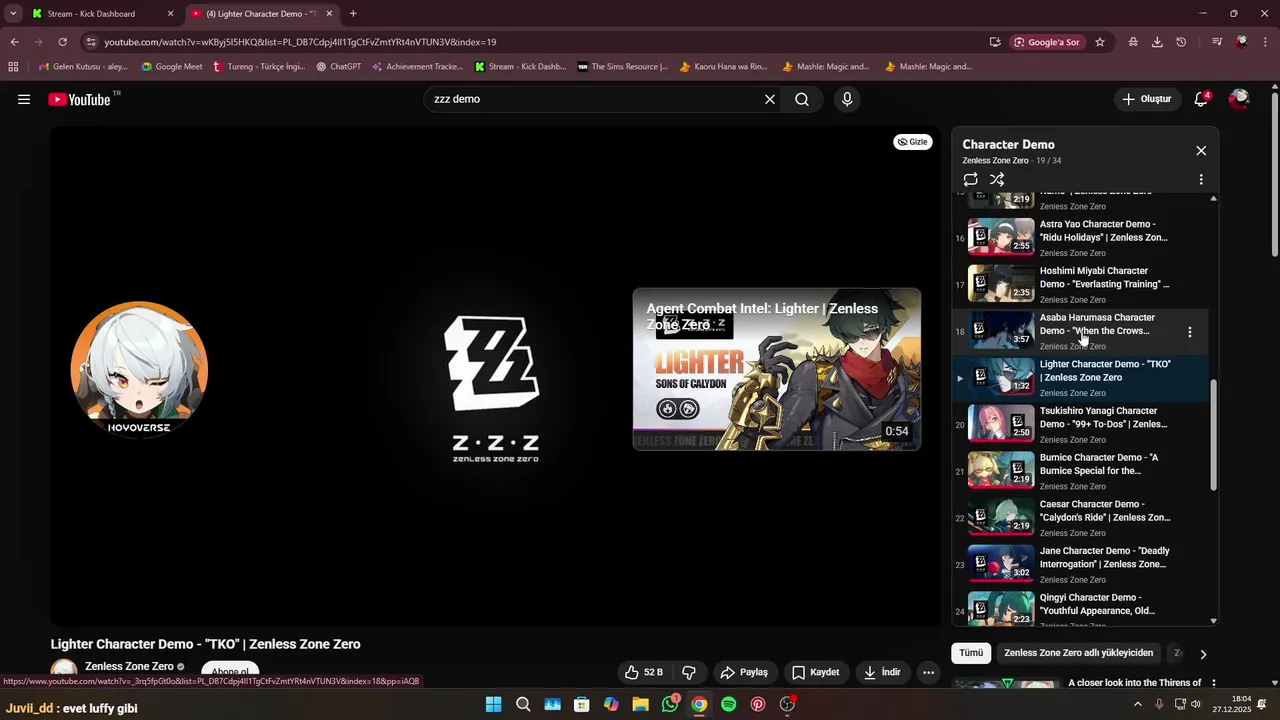Open Zenless Zone Zero channel name link

pyautogui.click(x=129, y=666)
